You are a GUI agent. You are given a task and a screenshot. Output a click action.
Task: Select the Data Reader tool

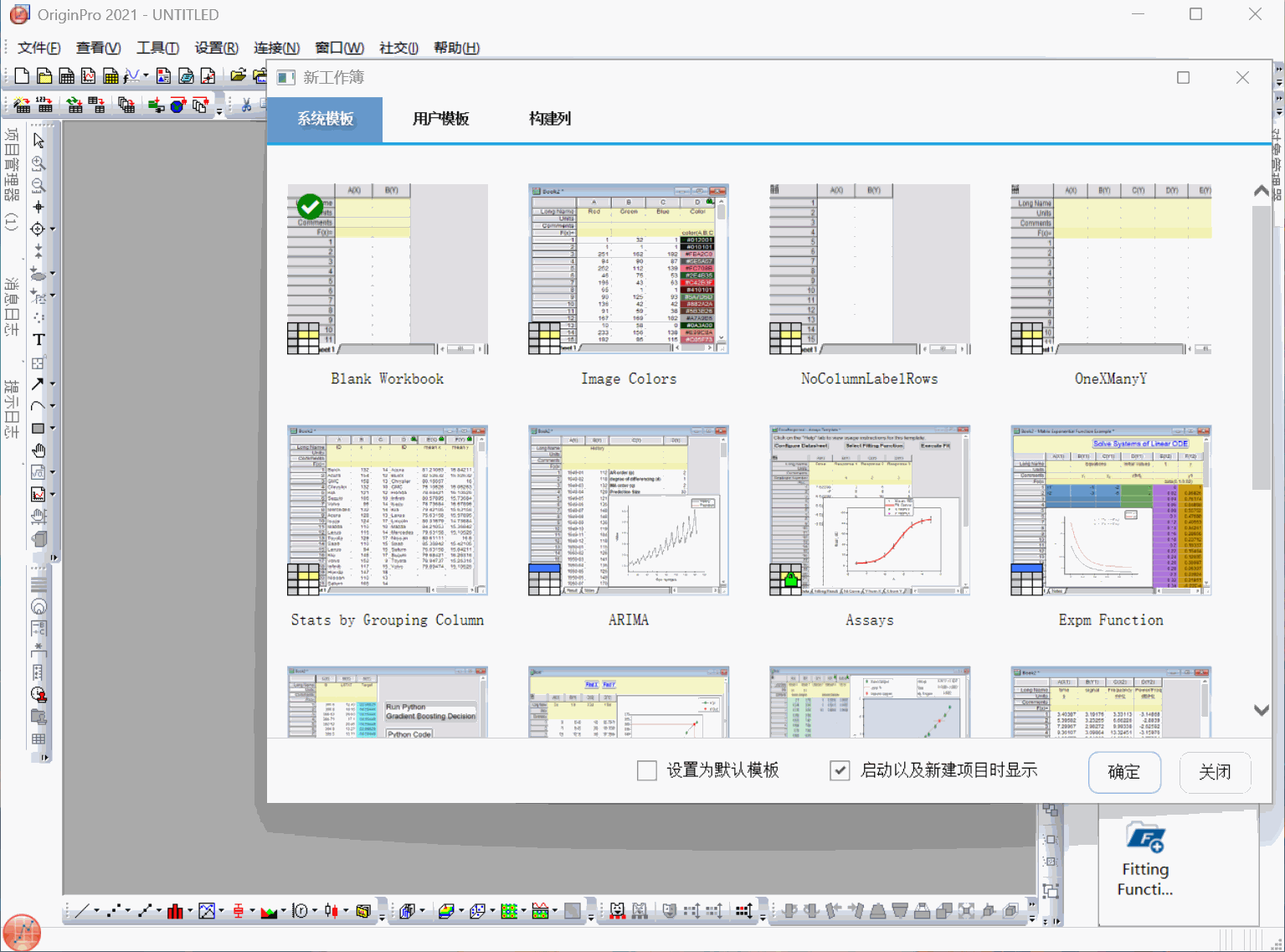[38, 229]
